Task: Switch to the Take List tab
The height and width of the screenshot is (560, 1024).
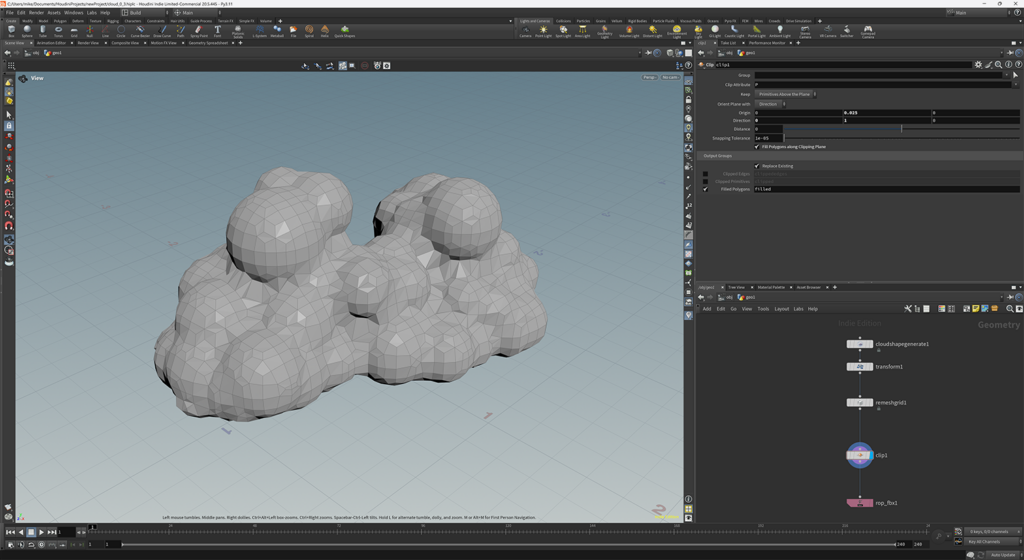Action: [x=728, y=43]
